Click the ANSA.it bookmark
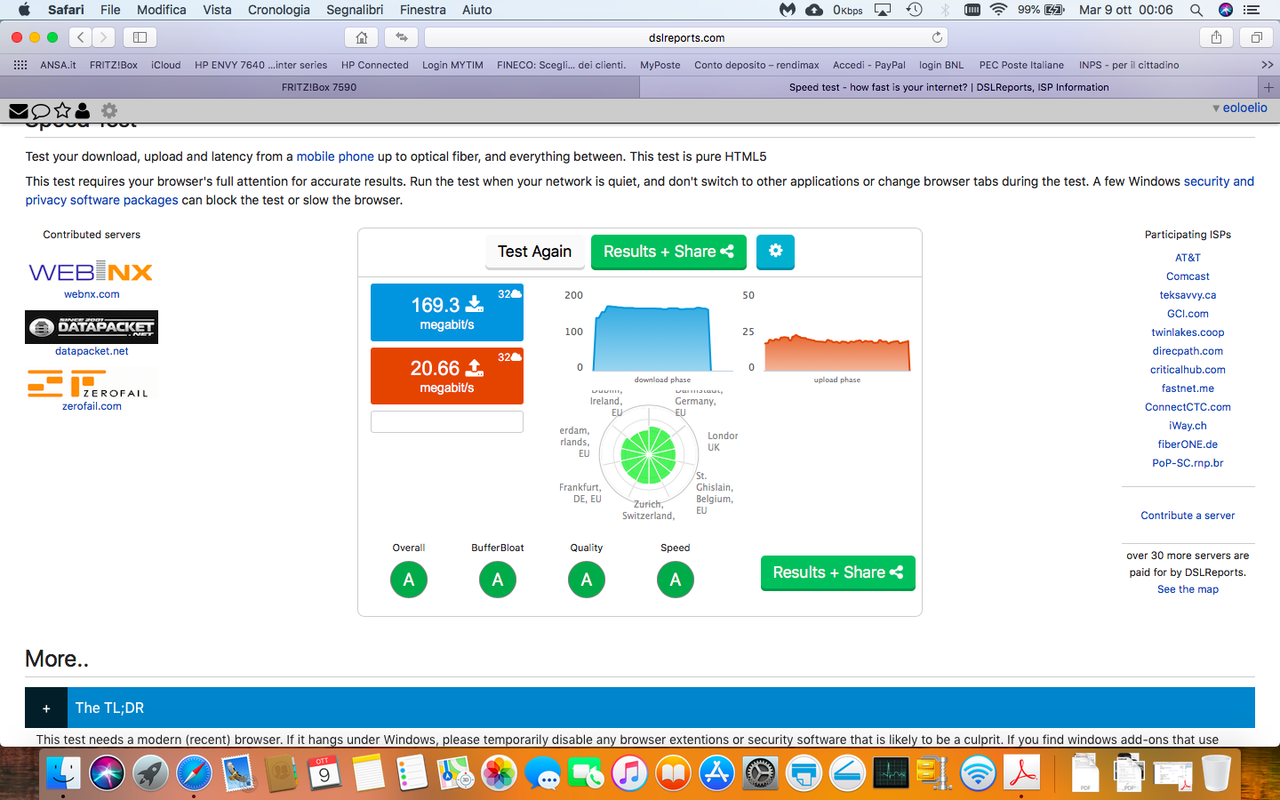The width and height of the screenshot is (1280, 800). (58, 65)
